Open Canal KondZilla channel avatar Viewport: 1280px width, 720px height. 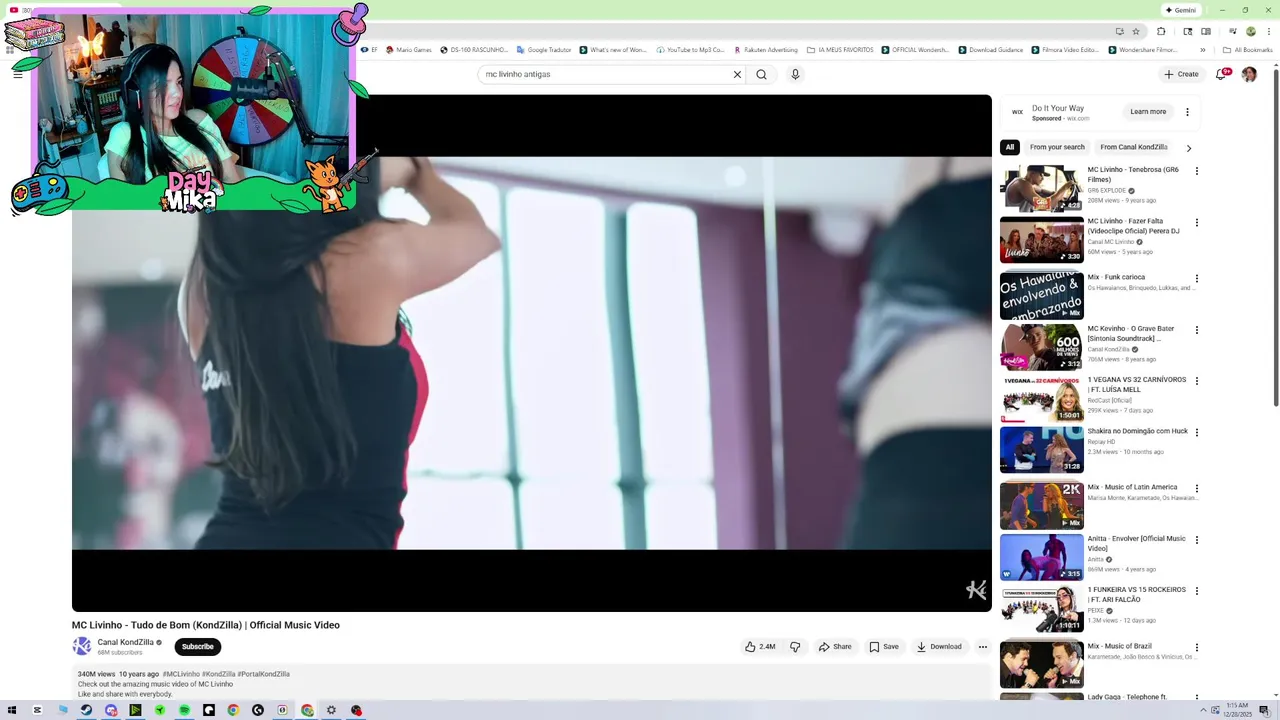pos(82,647)
